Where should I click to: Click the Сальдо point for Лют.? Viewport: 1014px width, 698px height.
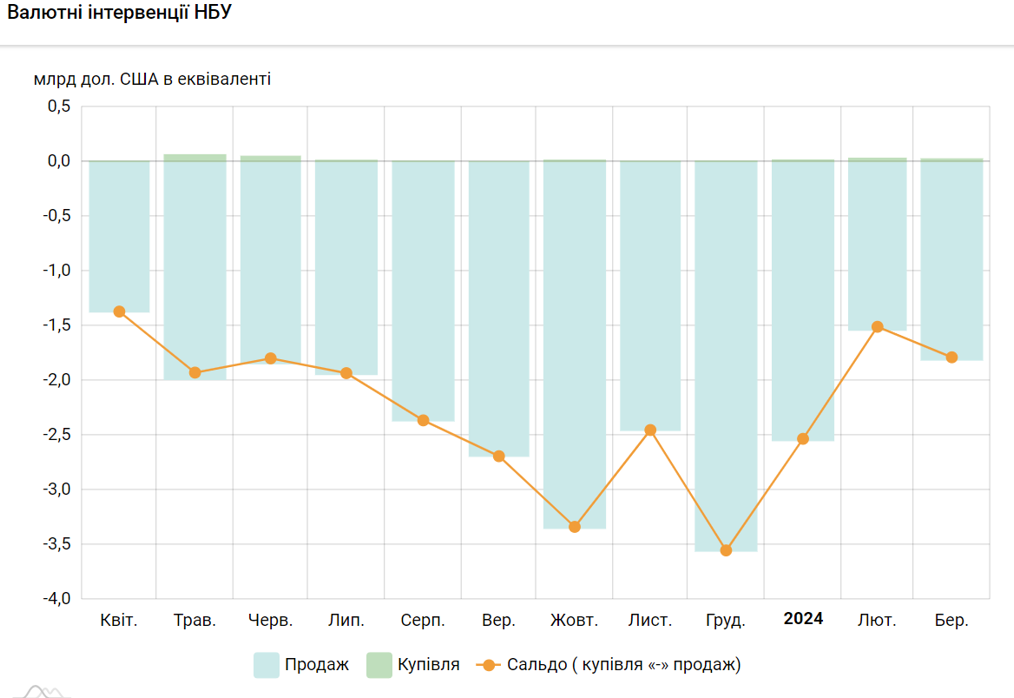coord(877,326)
